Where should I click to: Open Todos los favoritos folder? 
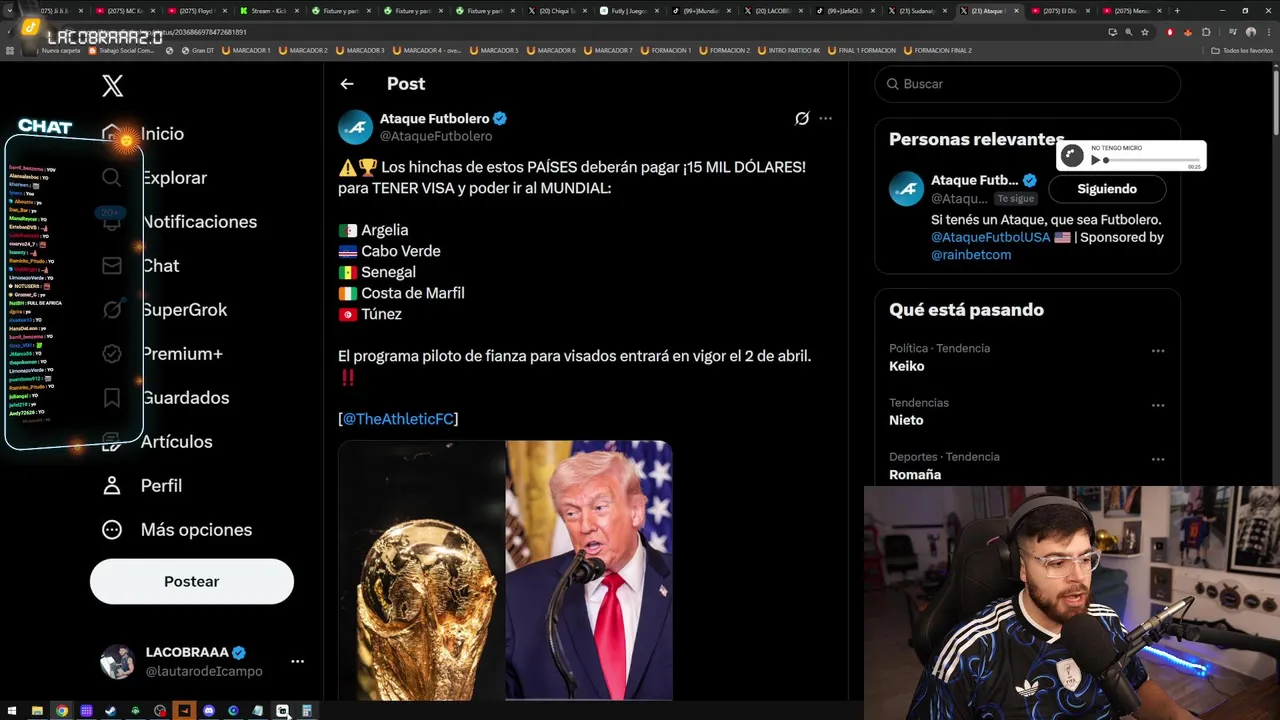1241,50
